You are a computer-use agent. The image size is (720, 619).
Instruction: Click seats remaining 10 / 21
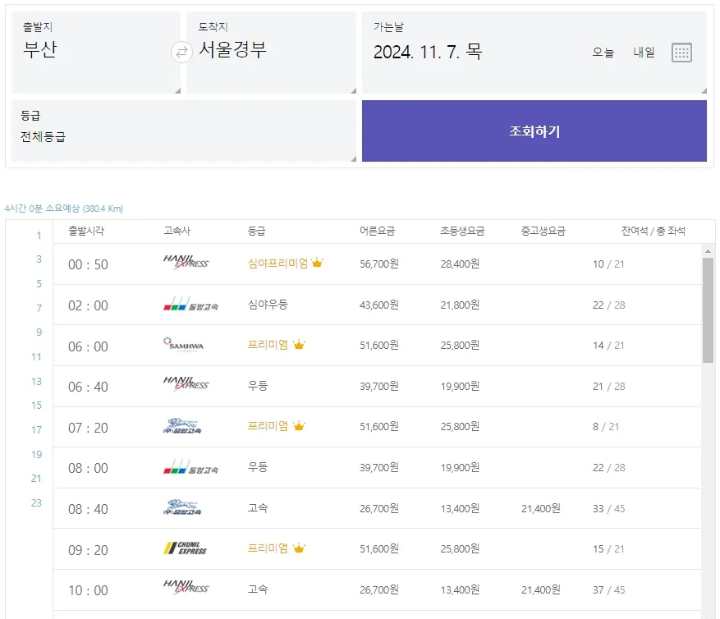coord(608,264)
